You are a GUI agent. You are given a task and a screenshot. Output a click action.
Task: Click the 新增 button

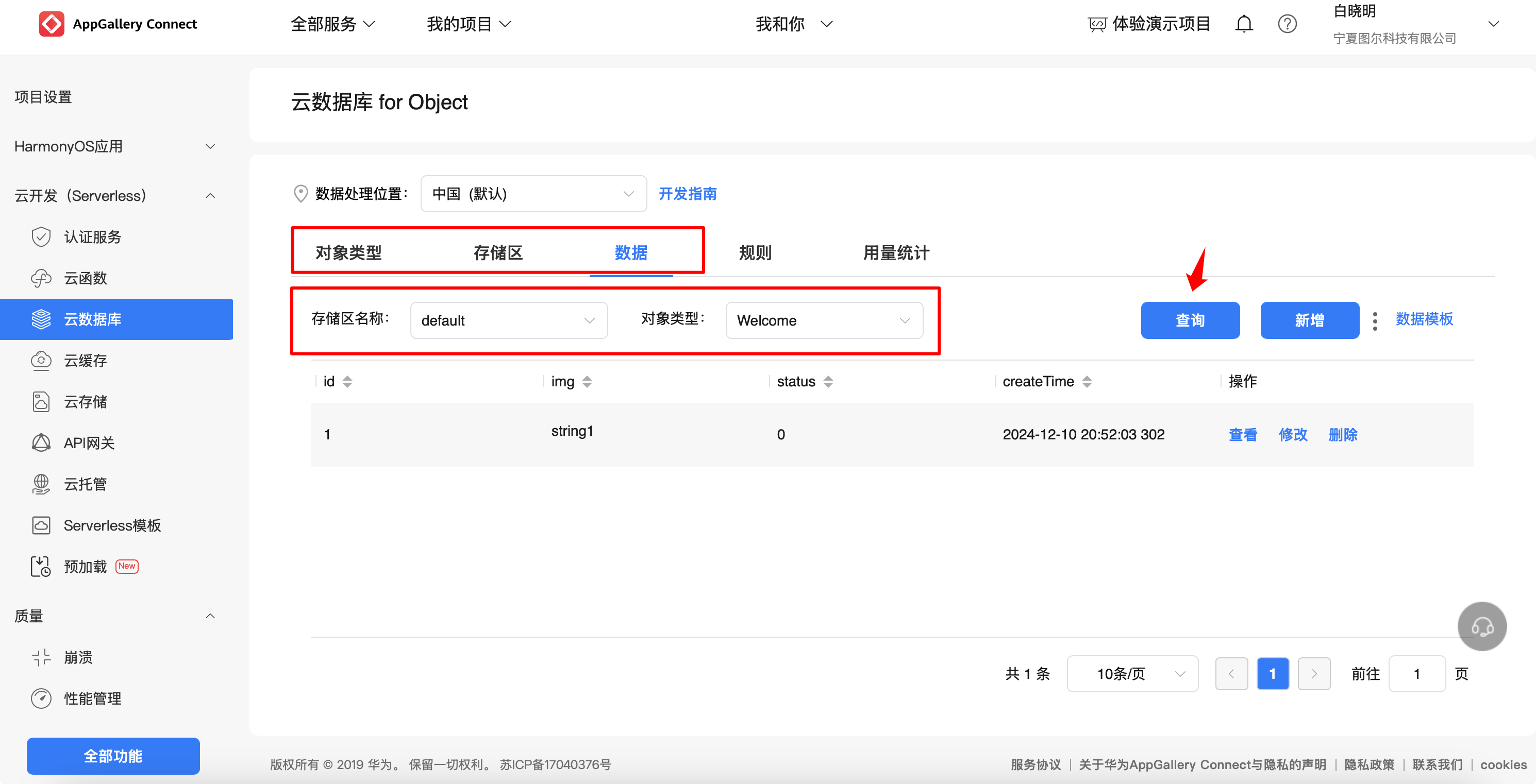[1309, 320]
